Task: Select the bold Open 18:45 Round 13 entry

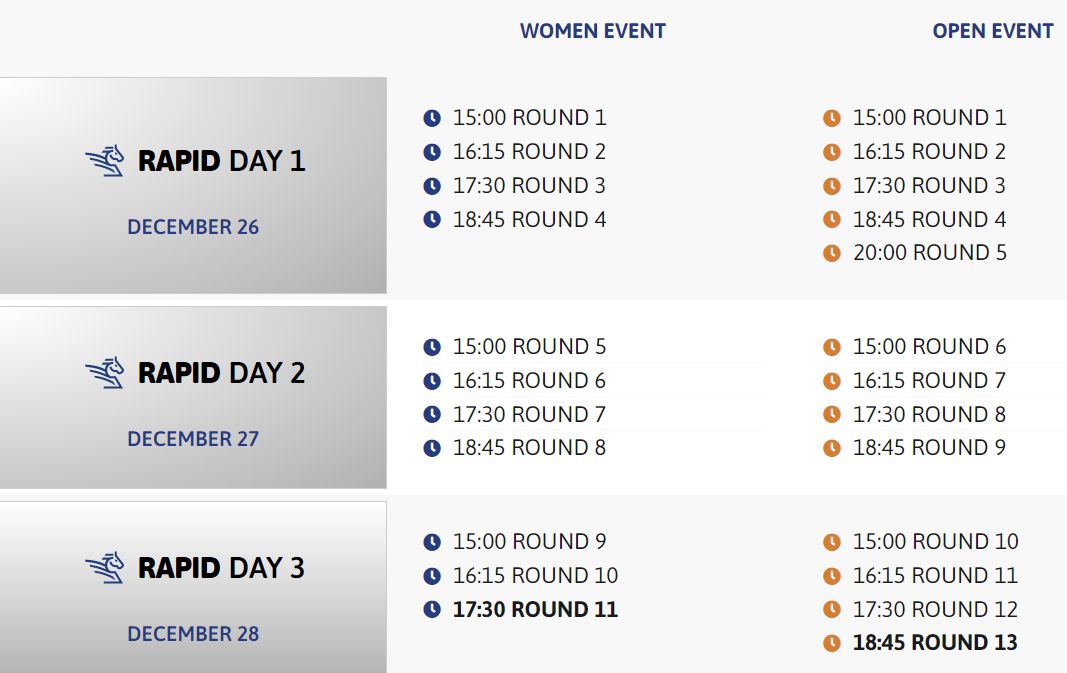Action: (x=935, y=642)
